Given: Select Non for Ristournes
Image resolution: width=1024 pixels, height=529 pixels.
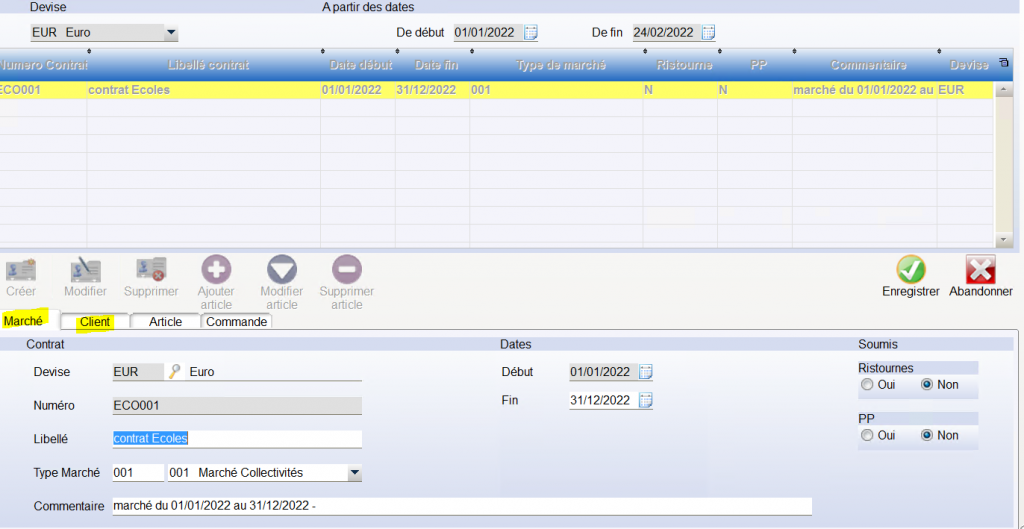Looking at the screenshot, I should (926, 384).
